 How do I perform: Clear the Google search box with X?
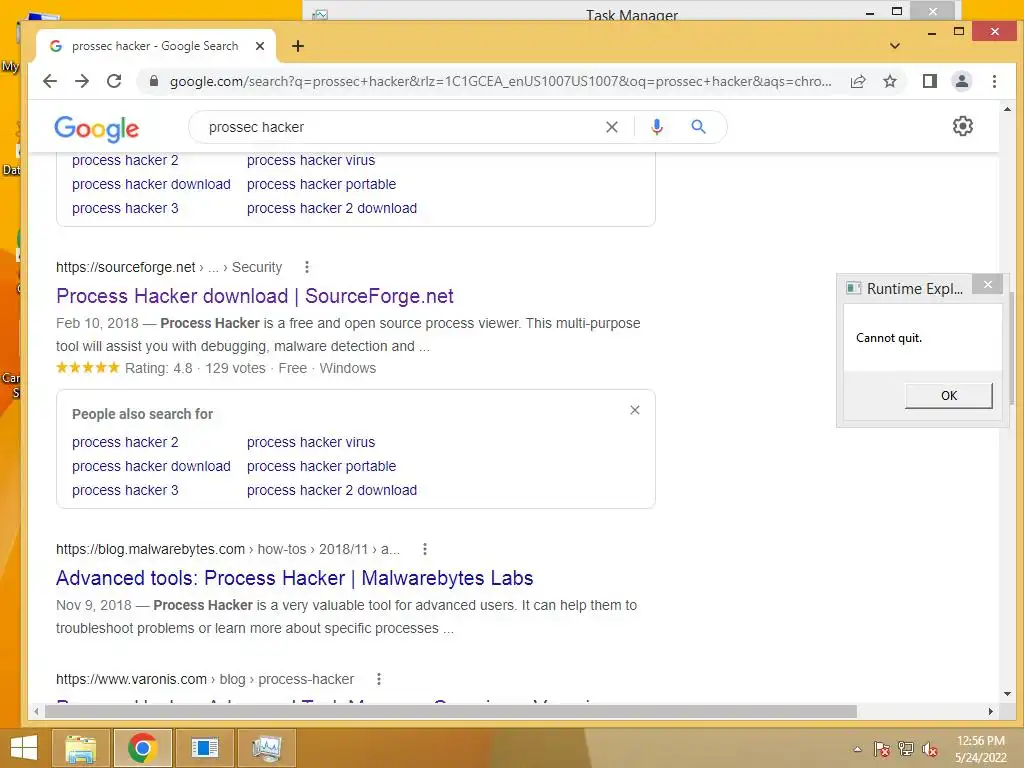(611, 127)
